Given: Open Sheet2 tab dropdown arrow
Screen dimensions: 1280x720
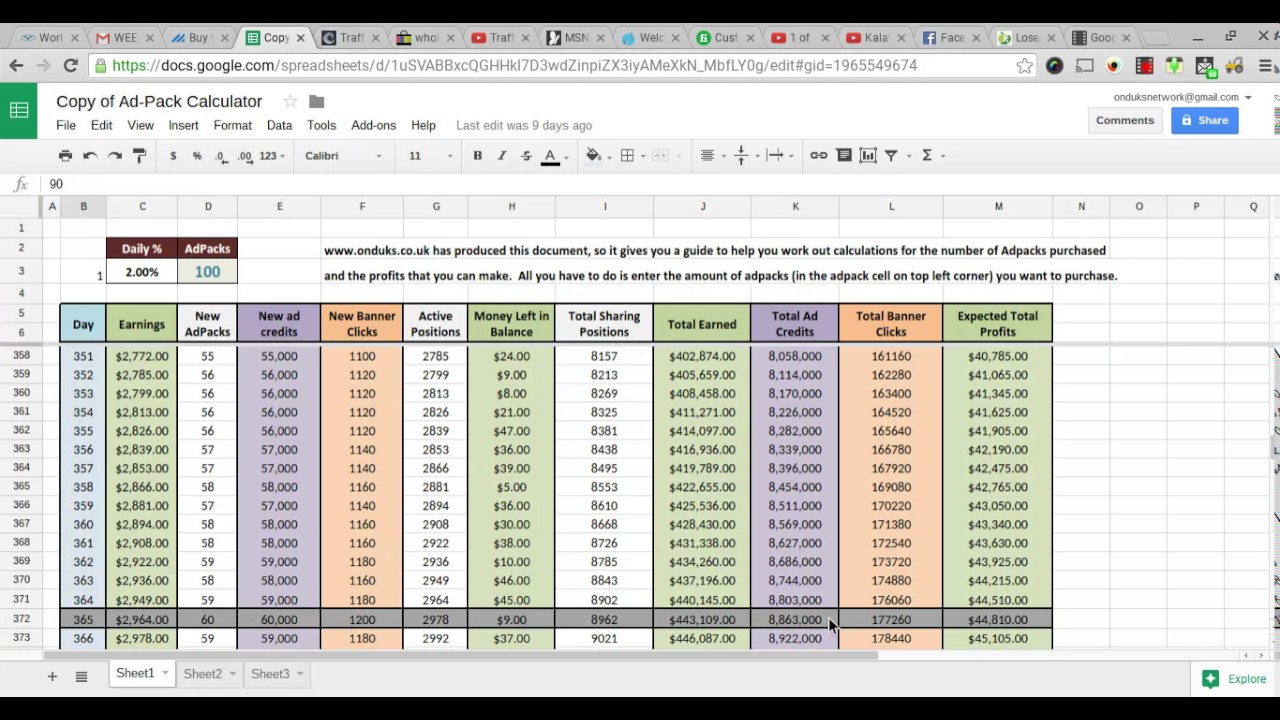Looking at the screenshot, I should pos(232,674).
